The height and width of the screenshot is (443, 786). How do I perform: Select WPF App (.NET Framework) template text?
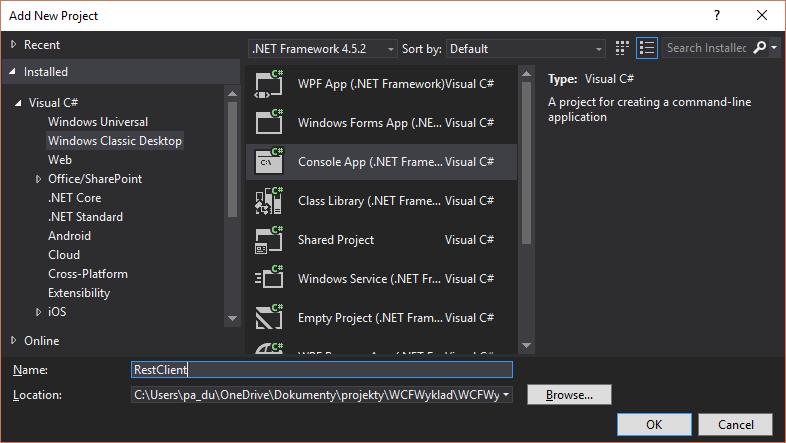click(x=371, y=84)
